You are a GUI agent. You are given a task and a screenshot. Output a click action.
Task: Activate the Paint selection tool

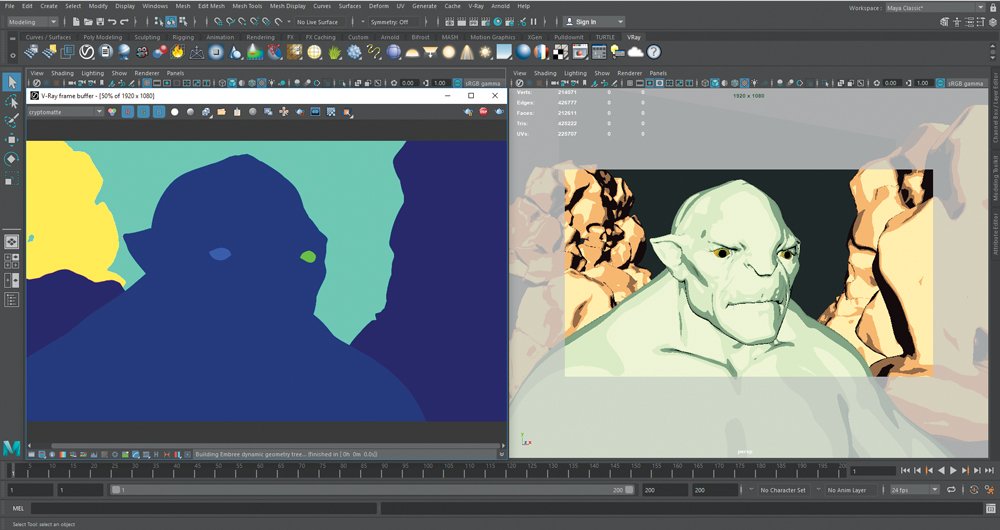[11, 121]
